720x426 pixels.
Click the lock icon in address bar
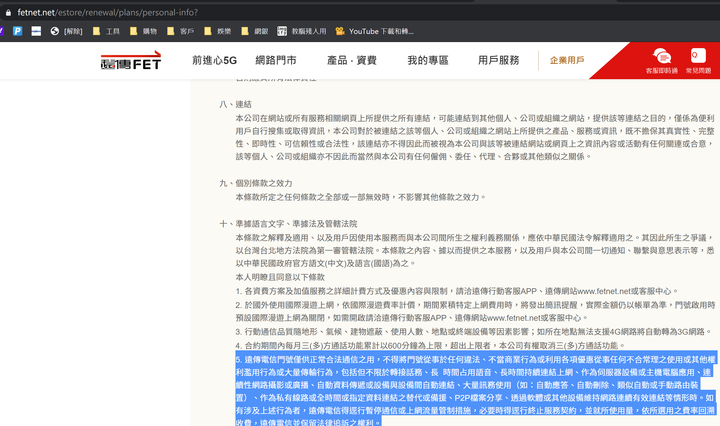coord(8,13)
